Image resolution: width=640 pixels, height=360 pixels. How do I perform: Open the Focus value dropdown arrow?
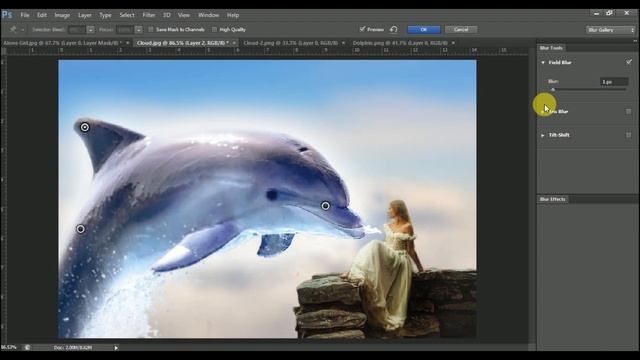[139, 30]
